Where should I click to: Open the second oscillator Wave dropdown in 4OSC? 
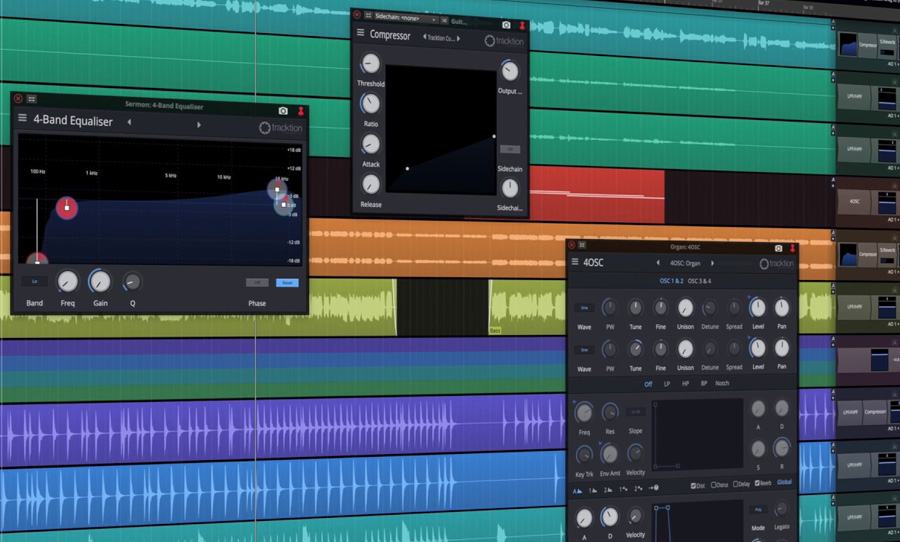pos(584,350)
